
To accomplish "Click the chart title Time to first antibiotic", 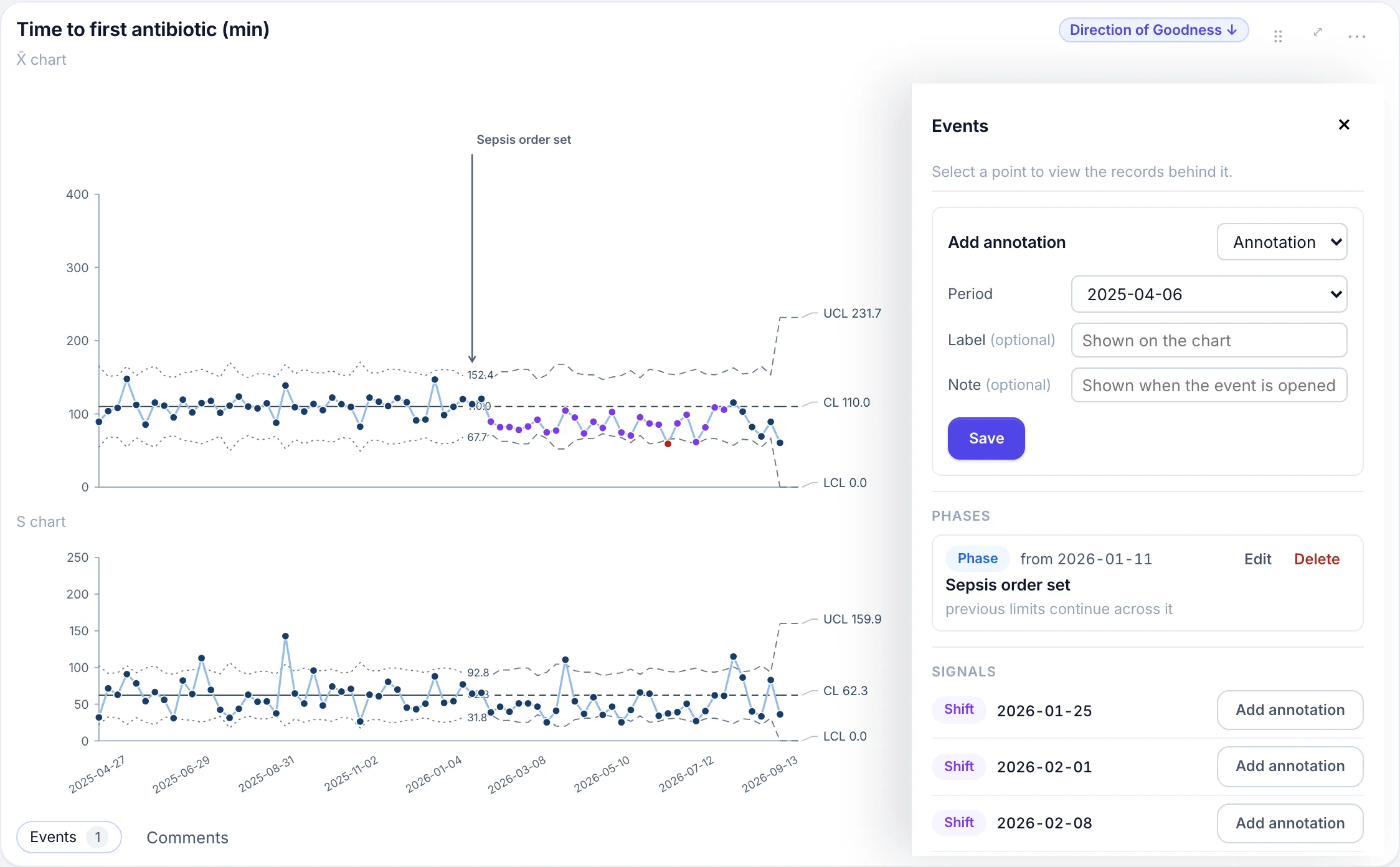I will [x=143, y=29].
